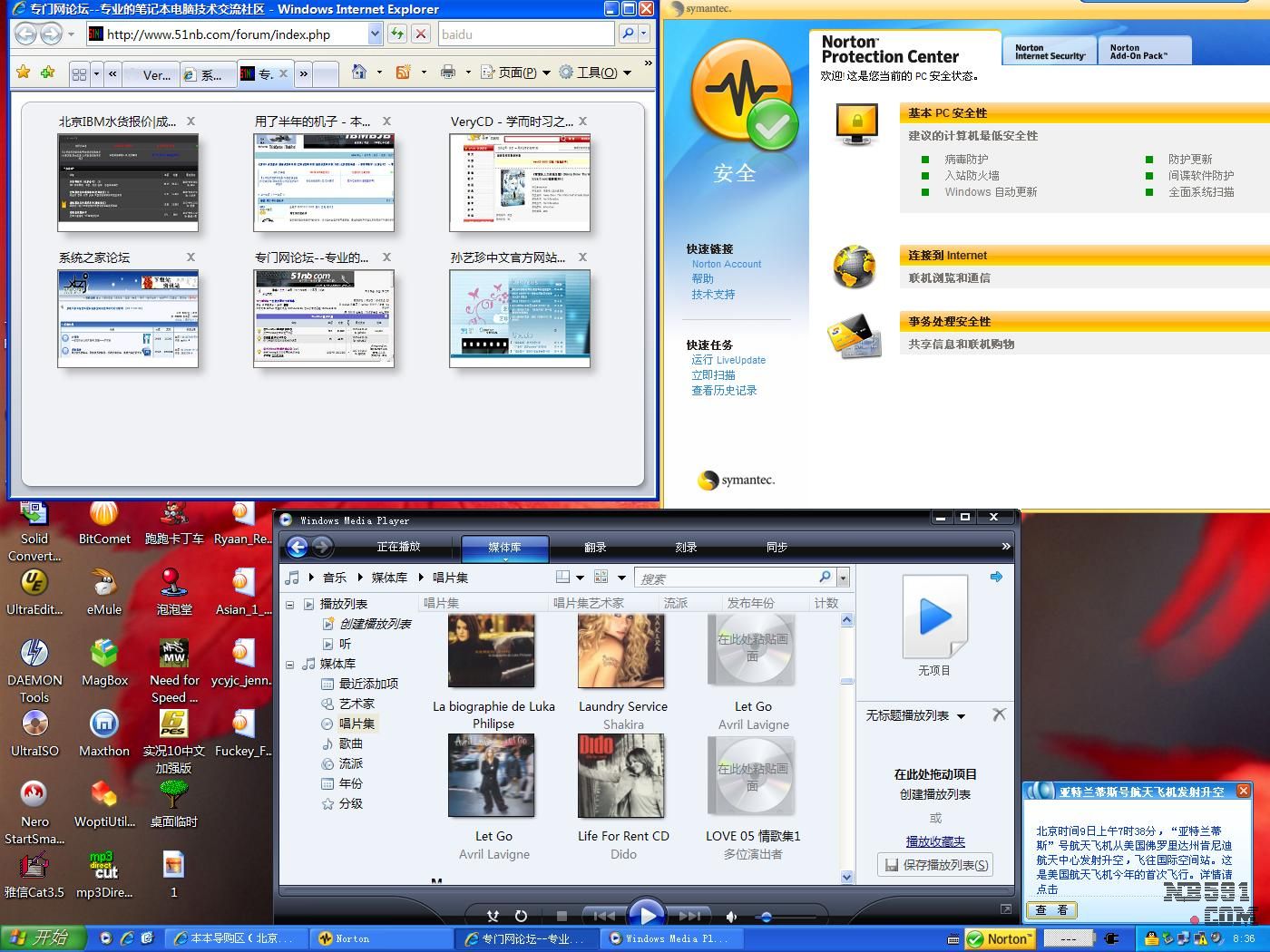The width and height of the screenshot is (1270, 952).
Task: Click the 保存播放列表 button
Action: 935,865
